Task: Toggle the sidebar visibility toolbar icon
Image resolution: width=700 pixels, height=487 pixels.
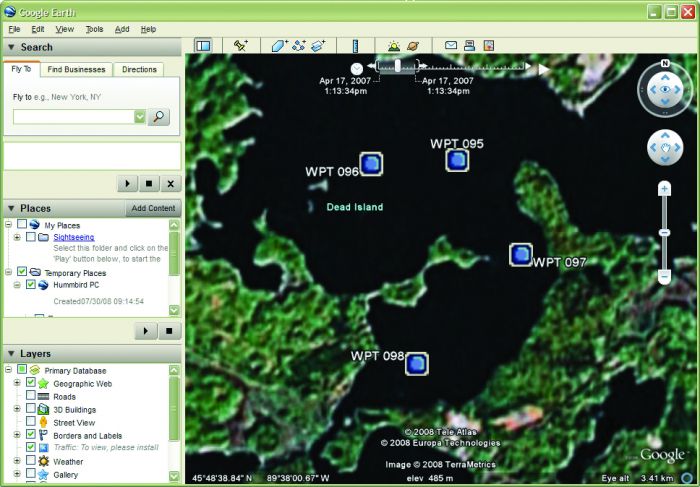Action: point(203,46)
